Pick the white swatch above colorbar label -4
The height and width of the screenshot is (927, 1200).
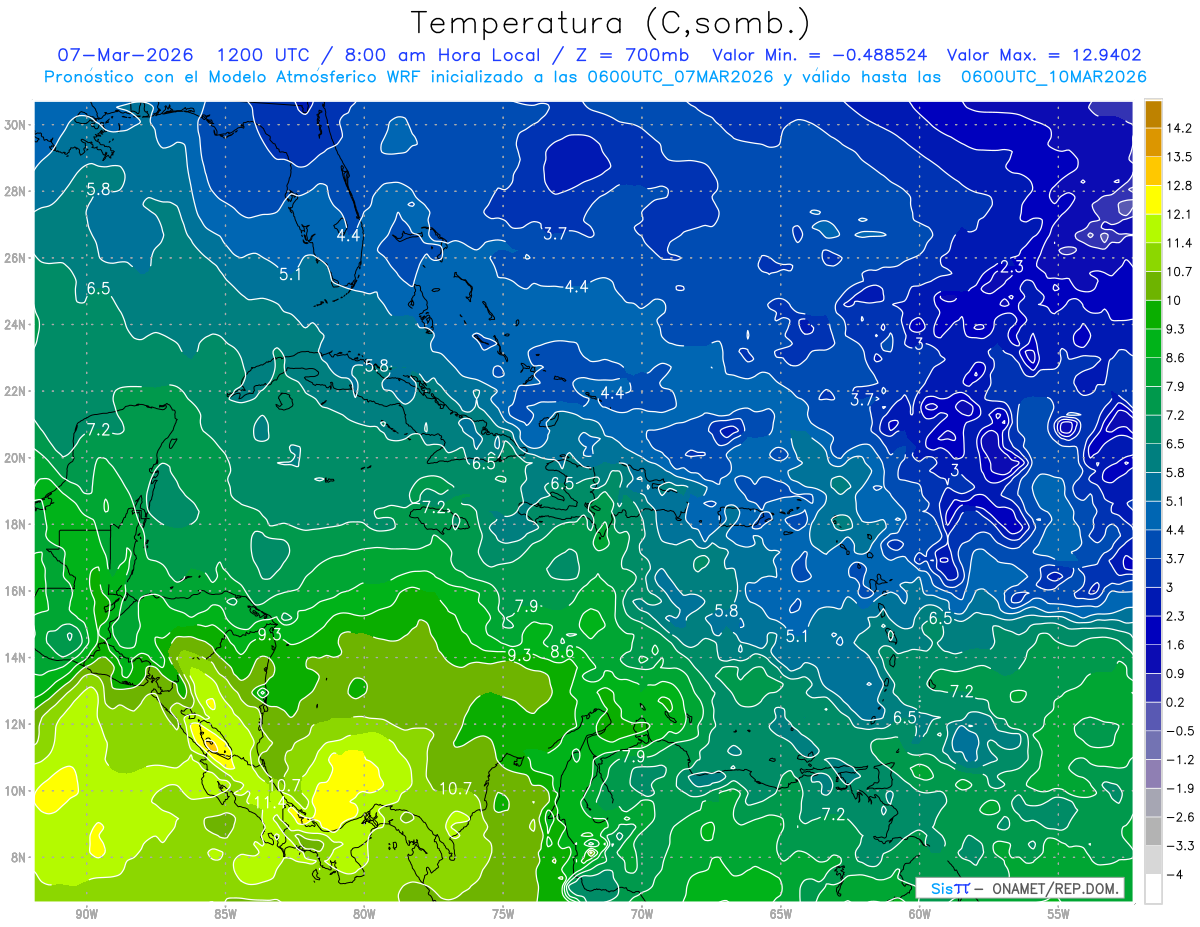click(x=1153, y=888)
